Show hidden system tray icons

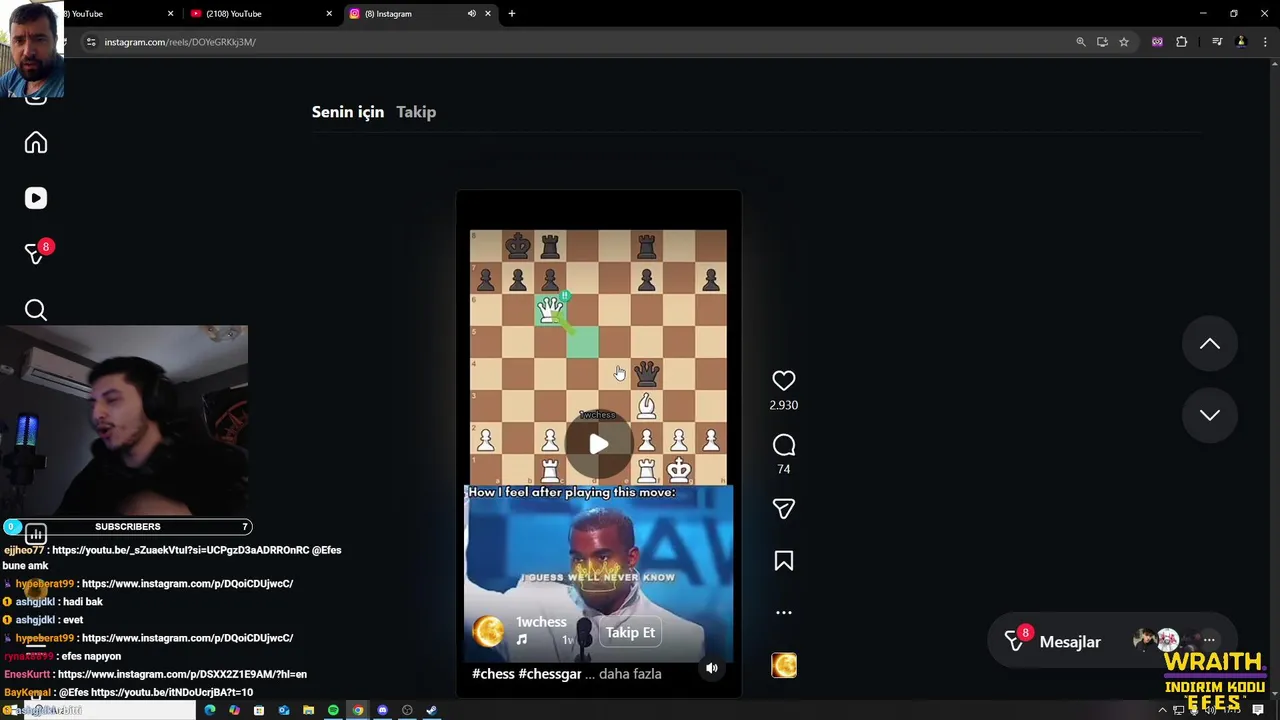pos(1162,710)
